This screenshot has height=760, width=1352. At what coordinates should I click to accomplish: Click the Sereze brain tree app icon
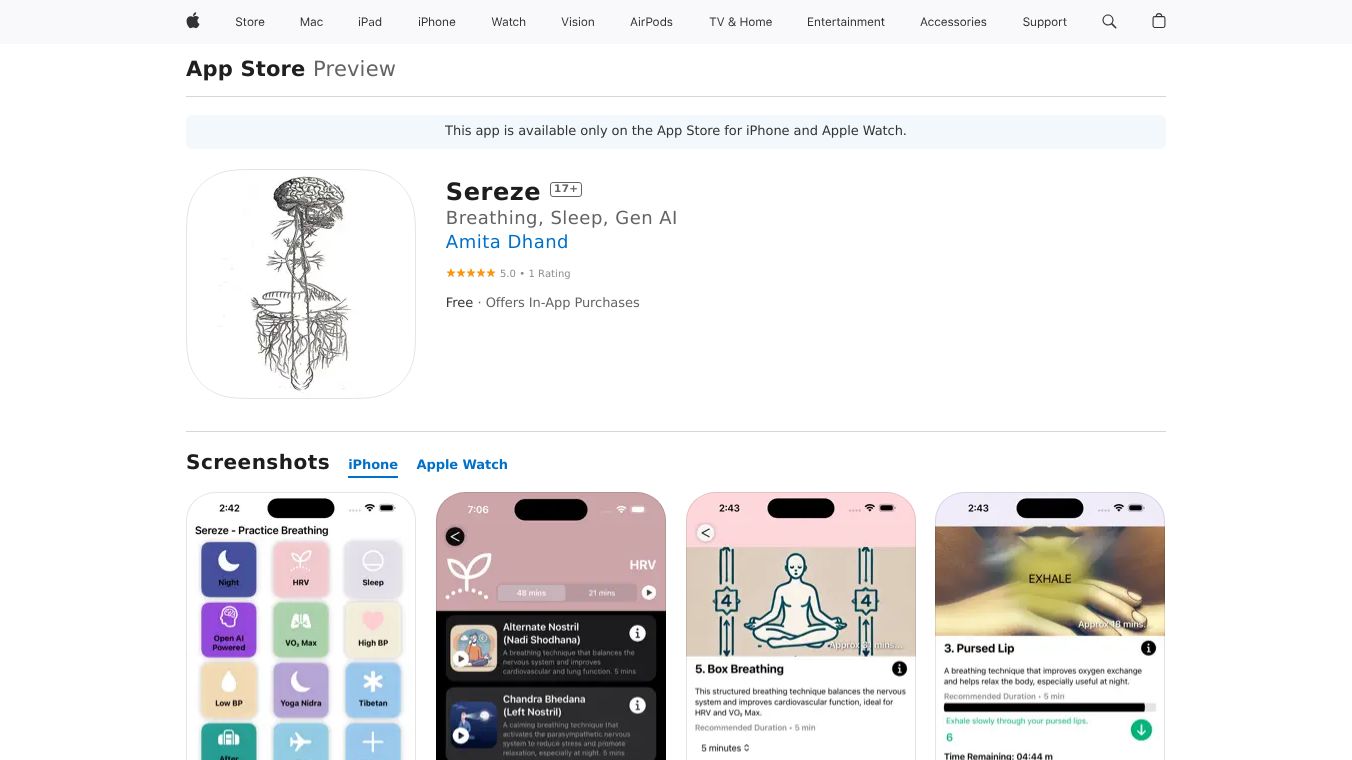click(301, 284)
